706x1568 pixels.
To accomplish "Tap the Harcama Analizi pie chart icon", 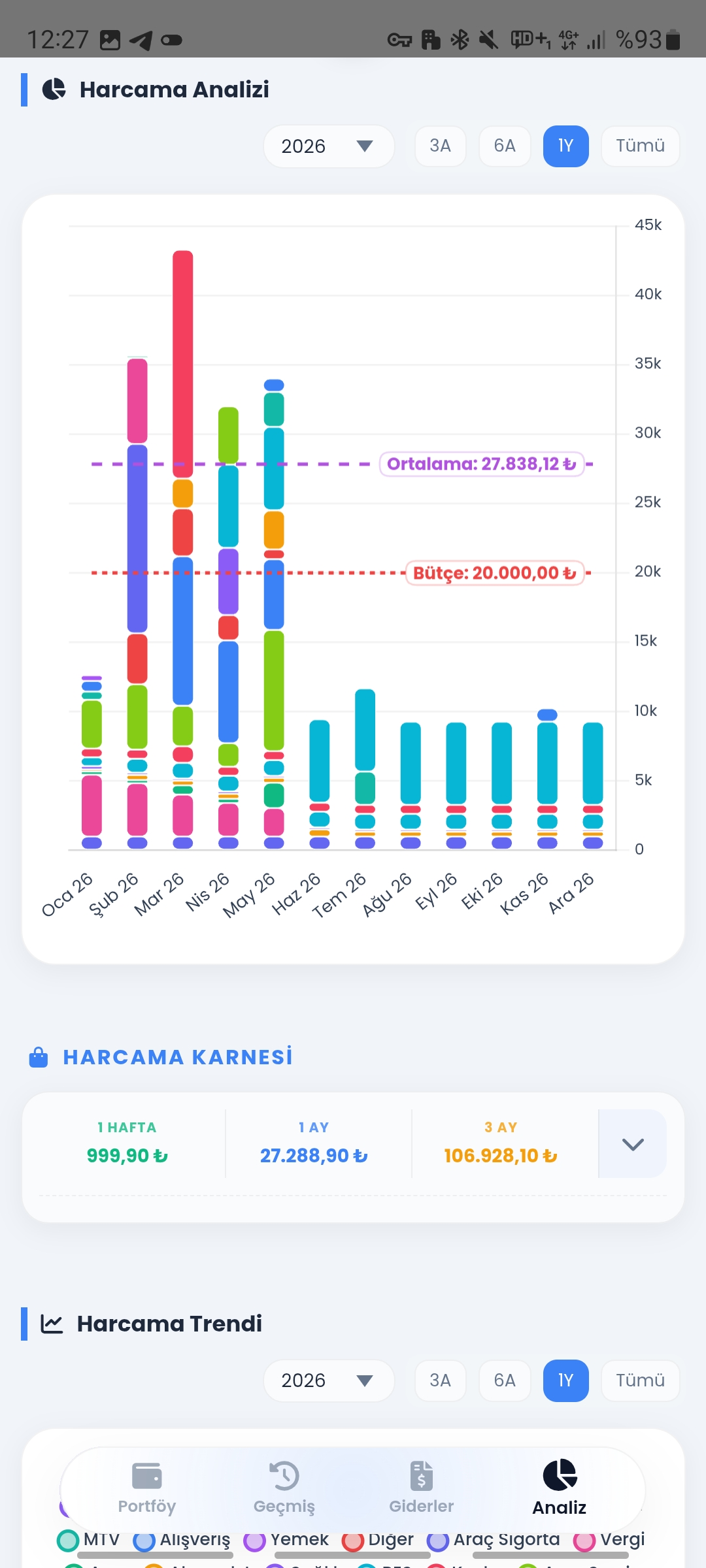I will 54,90.
